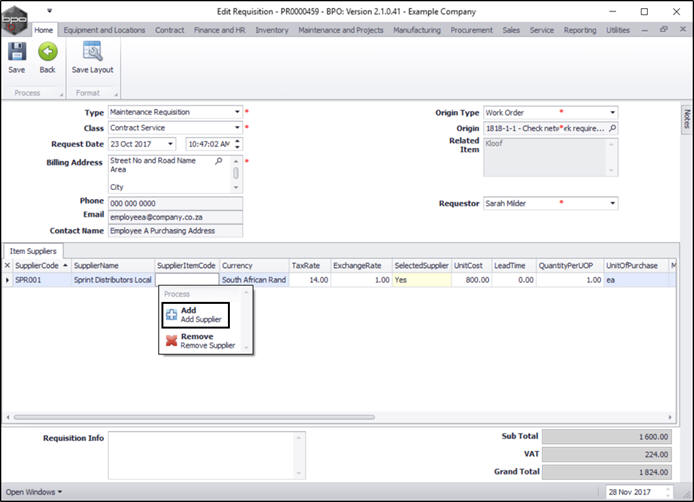Click the green Back arrow icon
This screenshot has width=694, height=502.
(47, 52)
